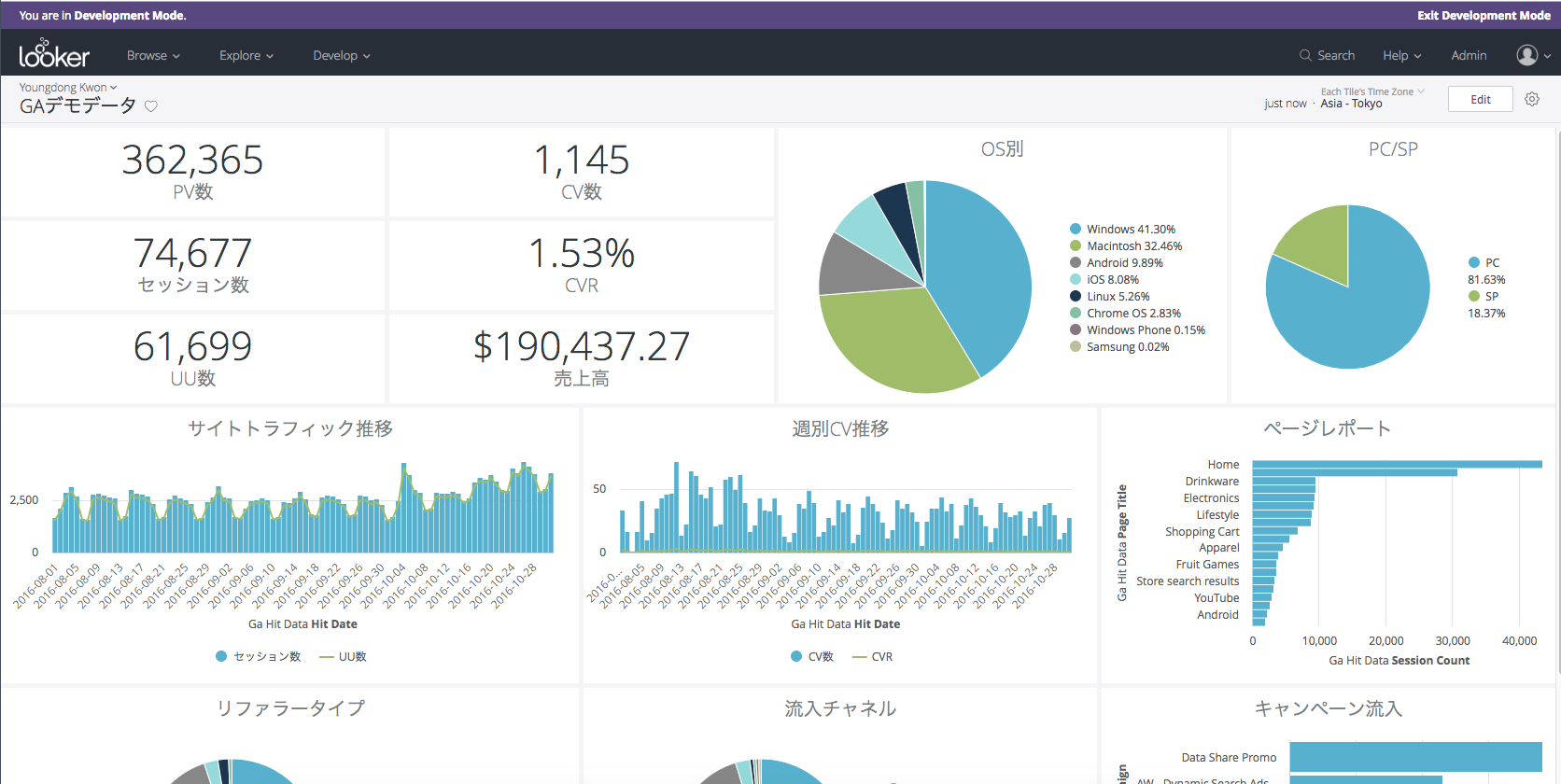
Task: Toggle Samsung 0.02% legend entry
Action: (x=1119, y=346)
